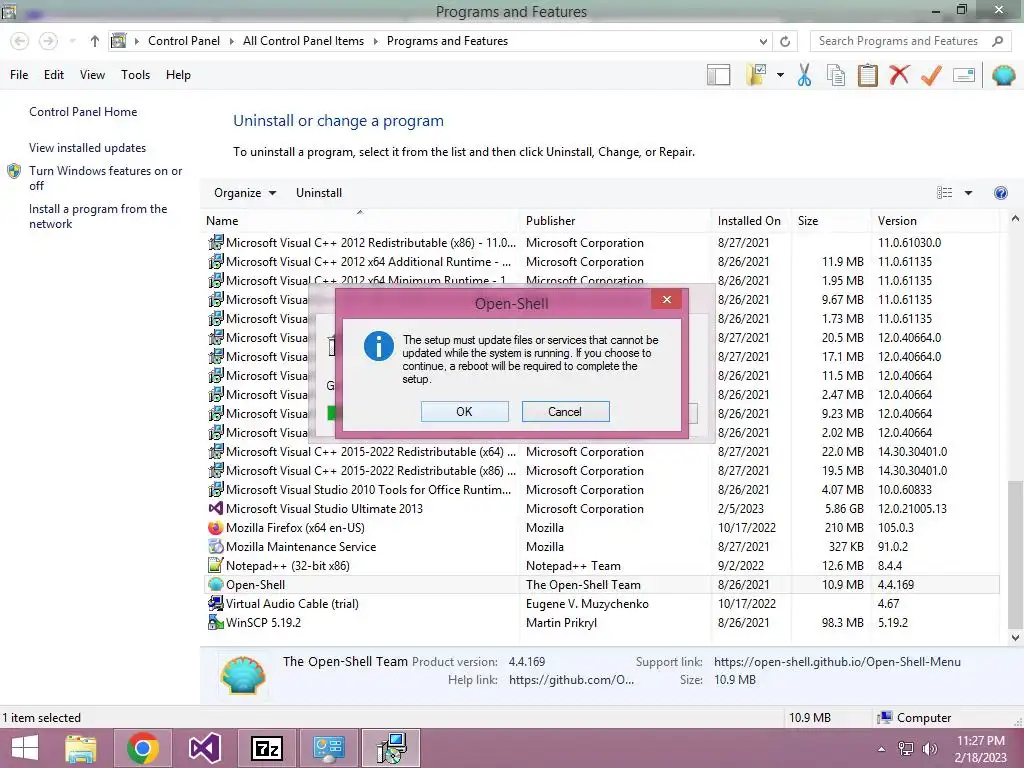Click the Uninstall command button
The height and width of the screenshot is (768, 1024).
click(319, 193)
